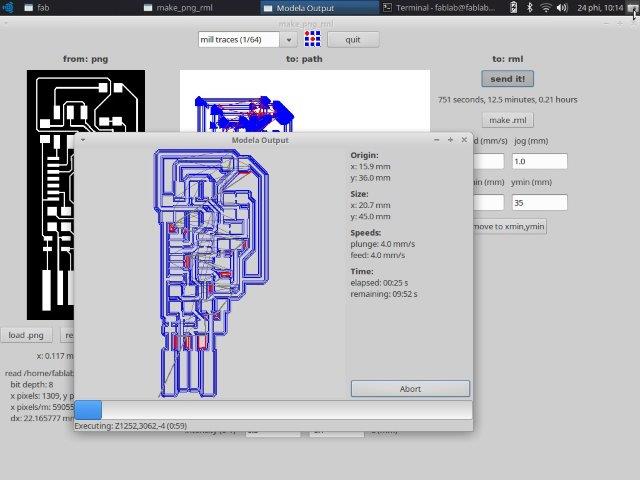
Task: Click the battery tray icon
Action: coord(514,7)
